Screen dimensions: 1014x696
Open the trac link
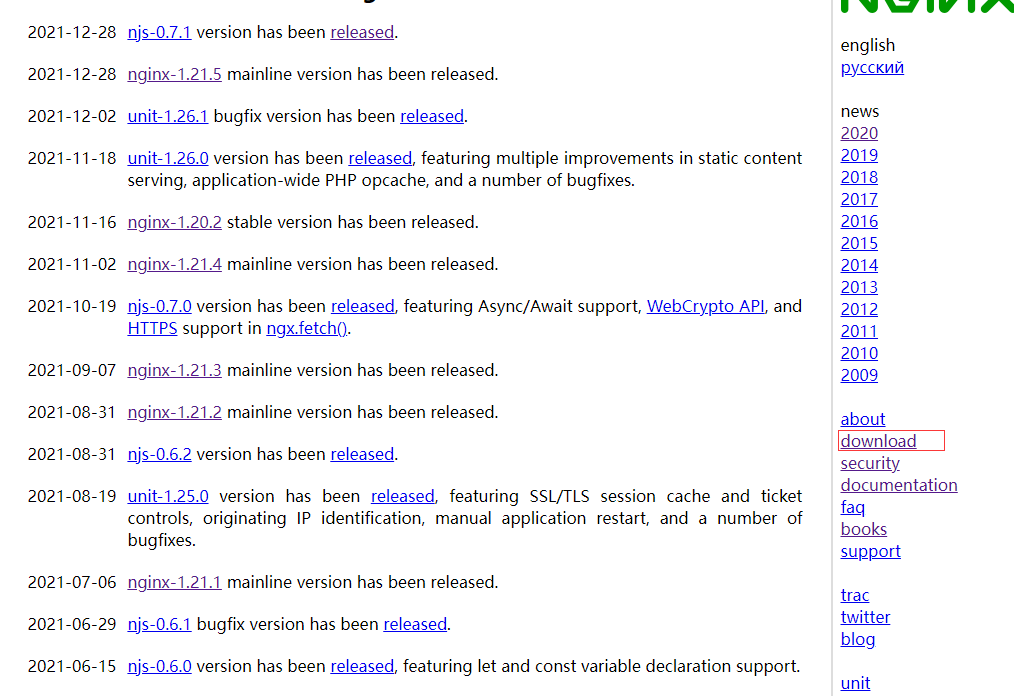[854, 596]
